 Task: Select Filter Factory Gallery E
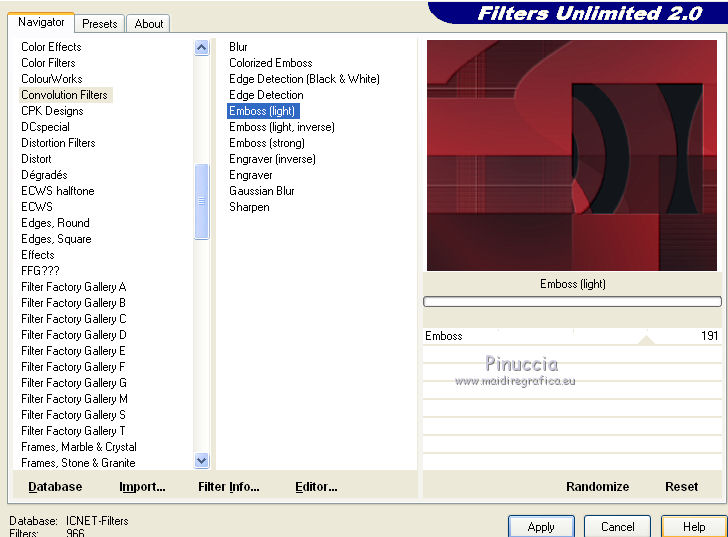[73, 351]
